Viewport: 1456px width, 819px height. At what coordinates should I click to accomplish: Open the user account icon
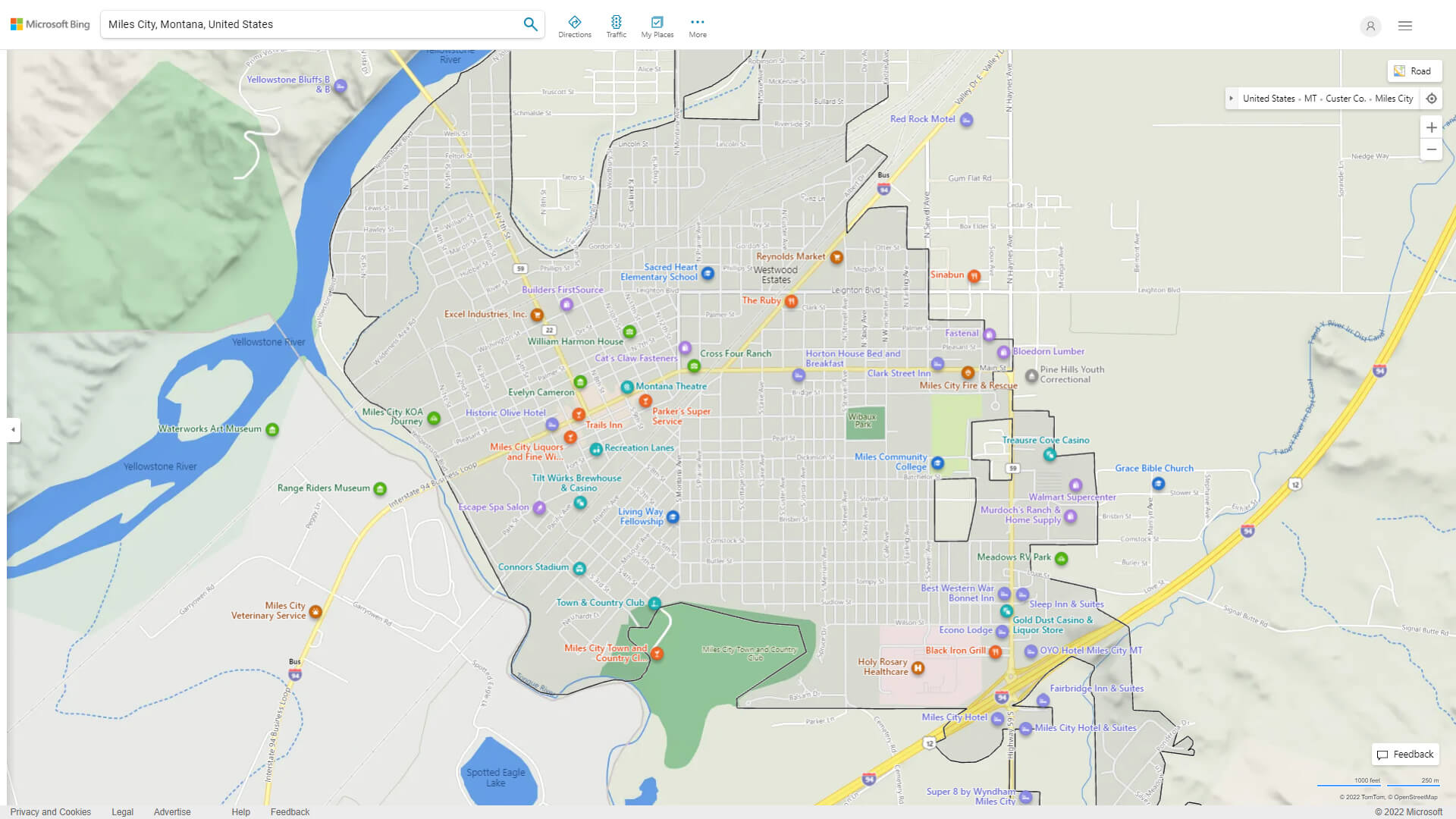coord(1370,26)
